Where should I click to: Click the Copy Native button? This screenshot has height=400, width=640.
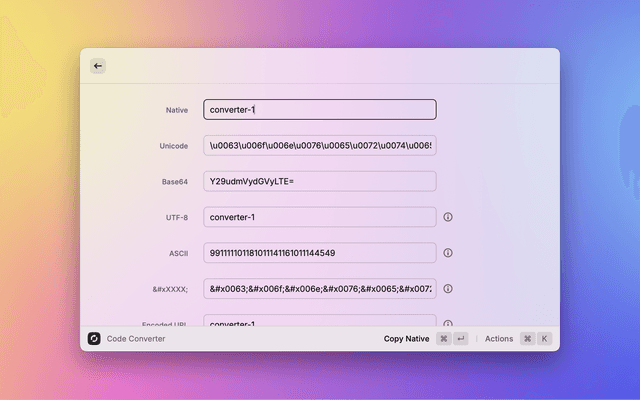tap(406, 339)
